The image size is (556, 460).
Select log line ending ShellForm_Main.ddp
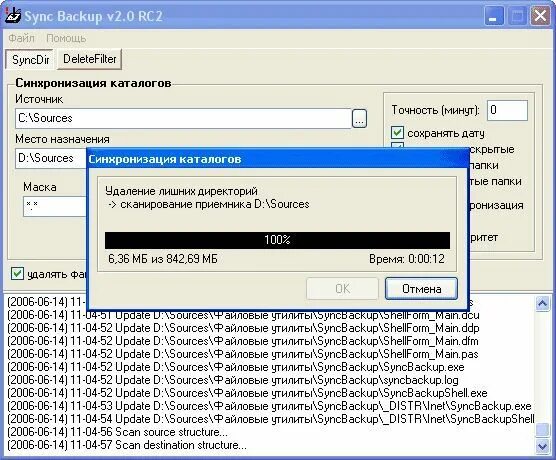(x=243, y=328)
